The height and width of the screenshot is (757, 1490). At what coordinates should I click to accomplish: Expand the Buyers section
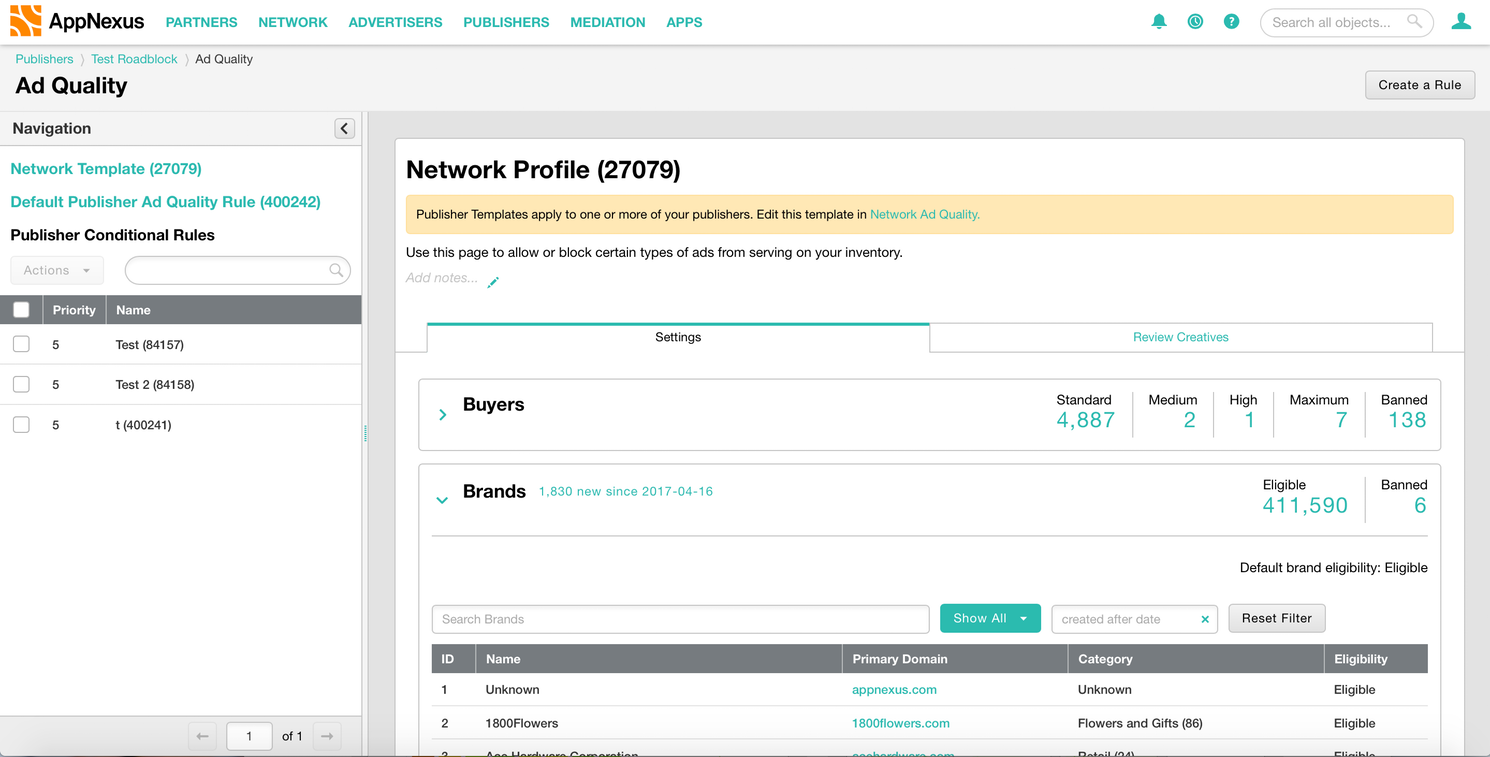[x=443, y=414]
